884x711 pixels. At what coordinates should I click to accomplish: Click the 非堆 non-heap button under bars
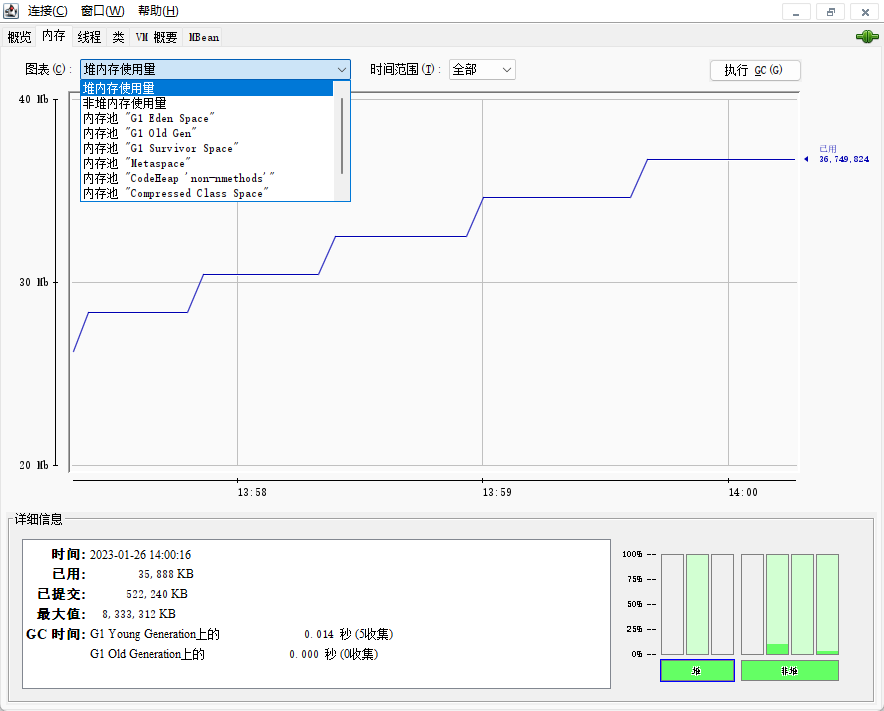[x=789, y=670]
